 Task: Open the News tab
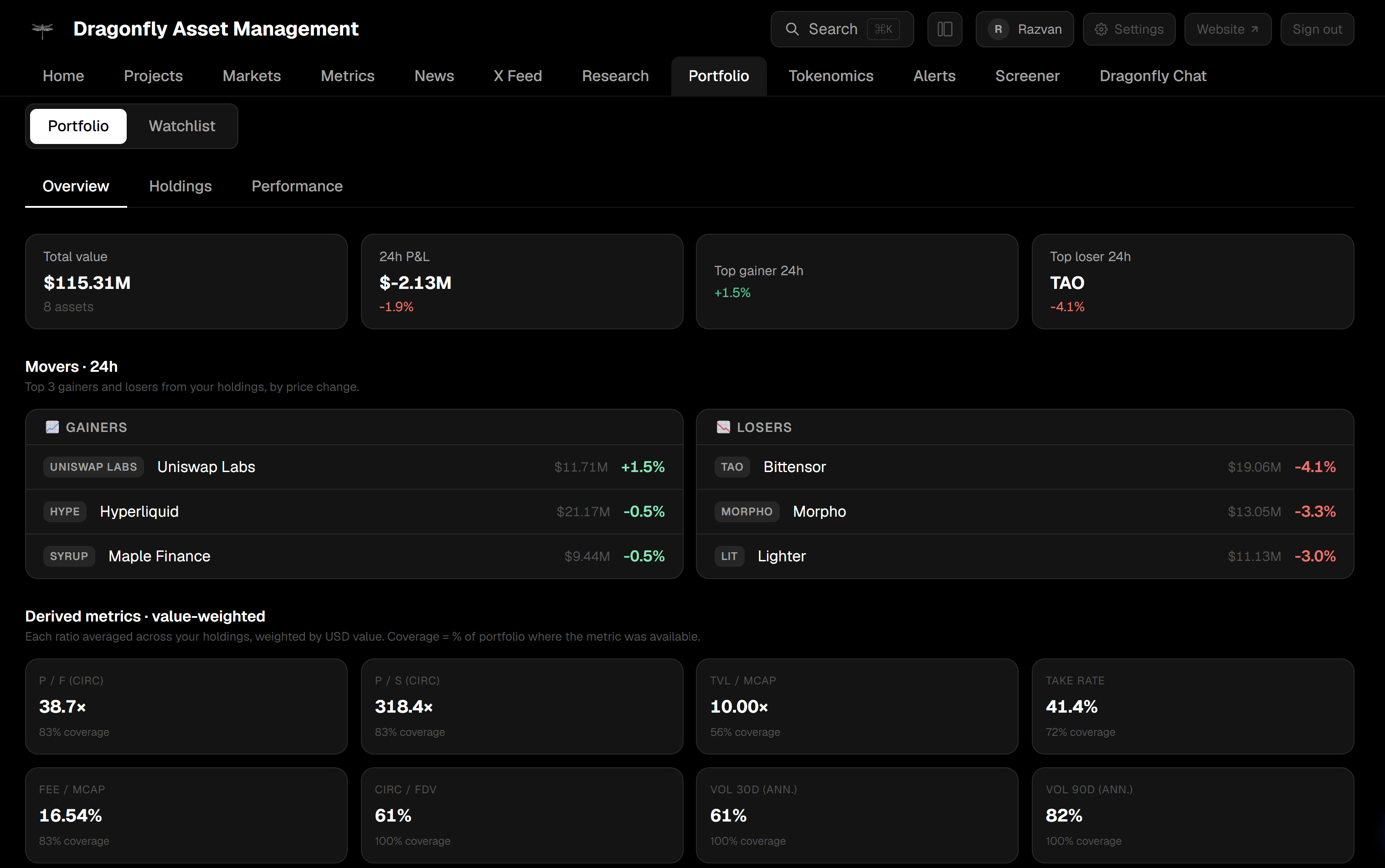[x=434, y=76]
